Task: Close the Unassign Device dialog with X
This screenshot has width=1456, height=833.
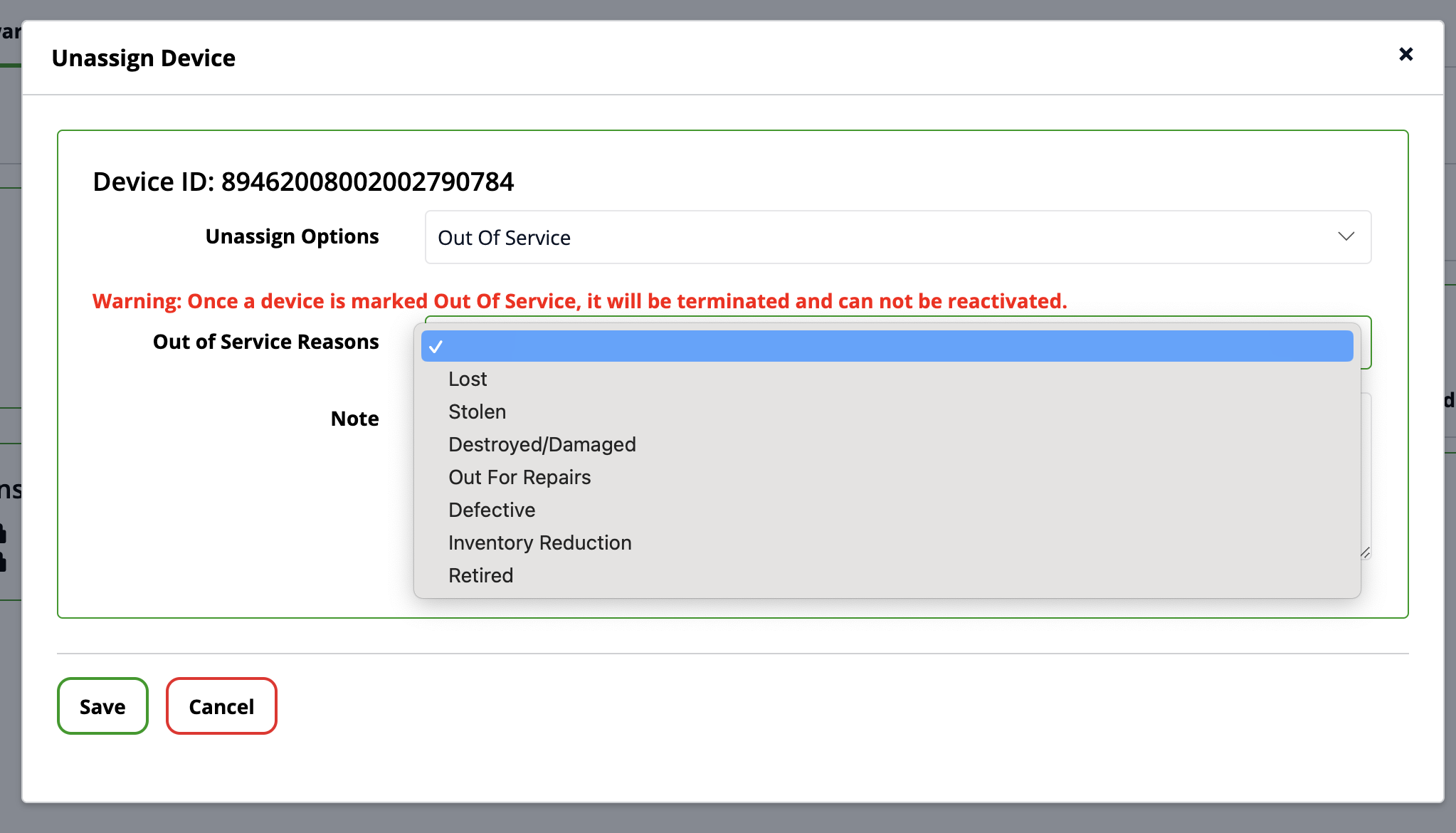Action: [1405, 54]
